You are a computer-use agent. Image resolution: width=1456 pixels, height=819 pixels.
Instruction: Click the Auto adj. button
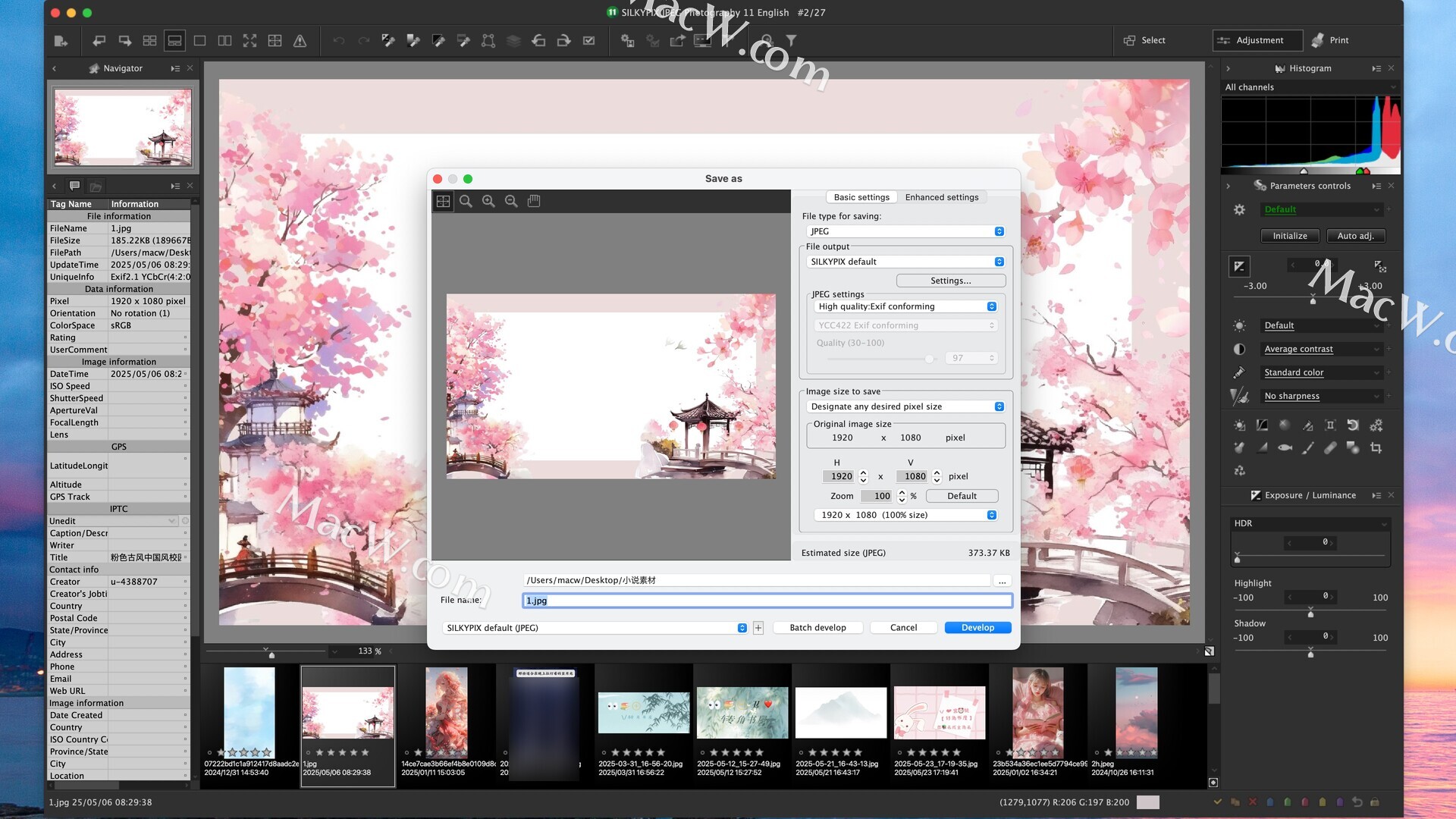click(1355, 236)
